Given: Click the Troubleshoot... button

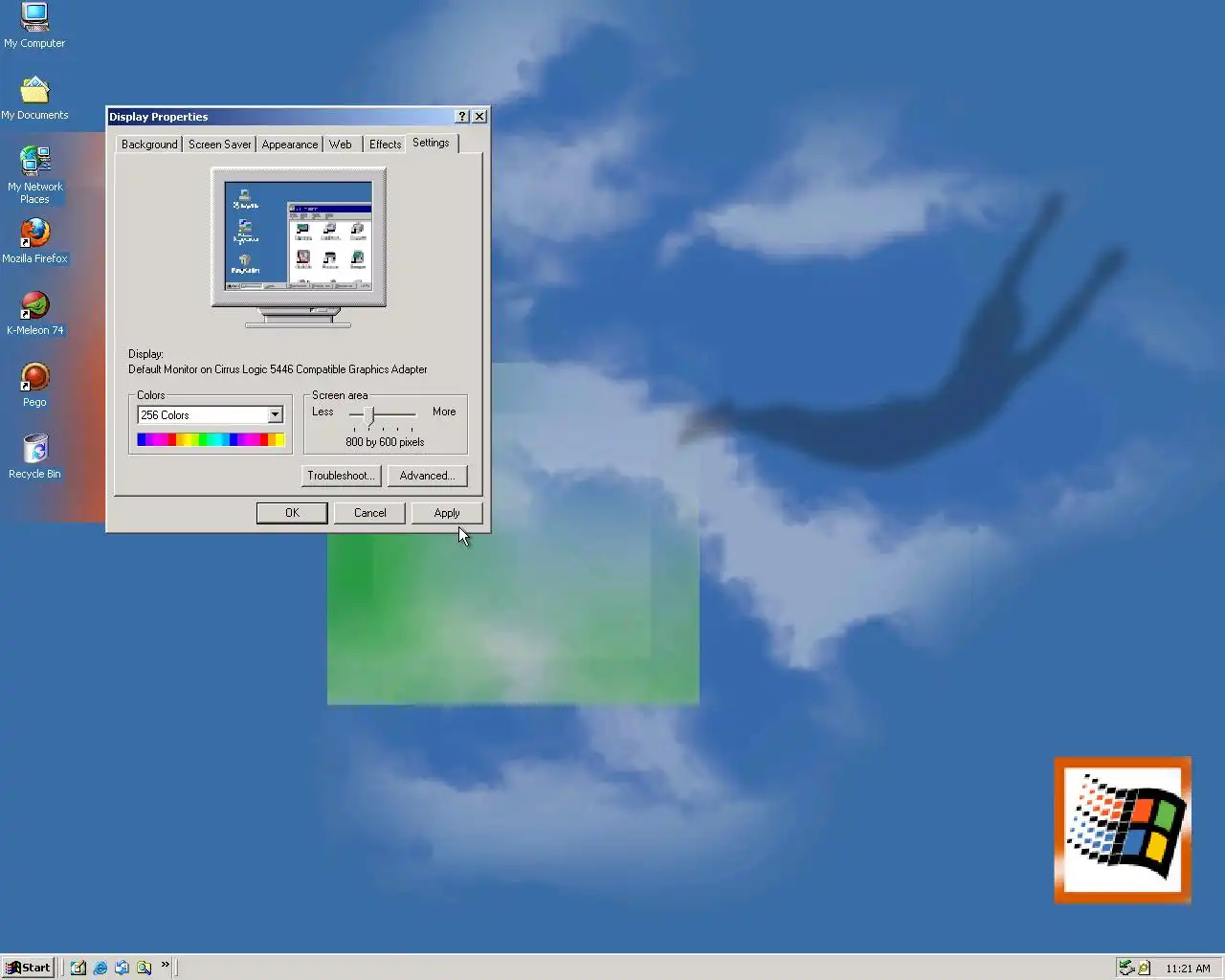Looking at the screenshot, I should 340,476.
